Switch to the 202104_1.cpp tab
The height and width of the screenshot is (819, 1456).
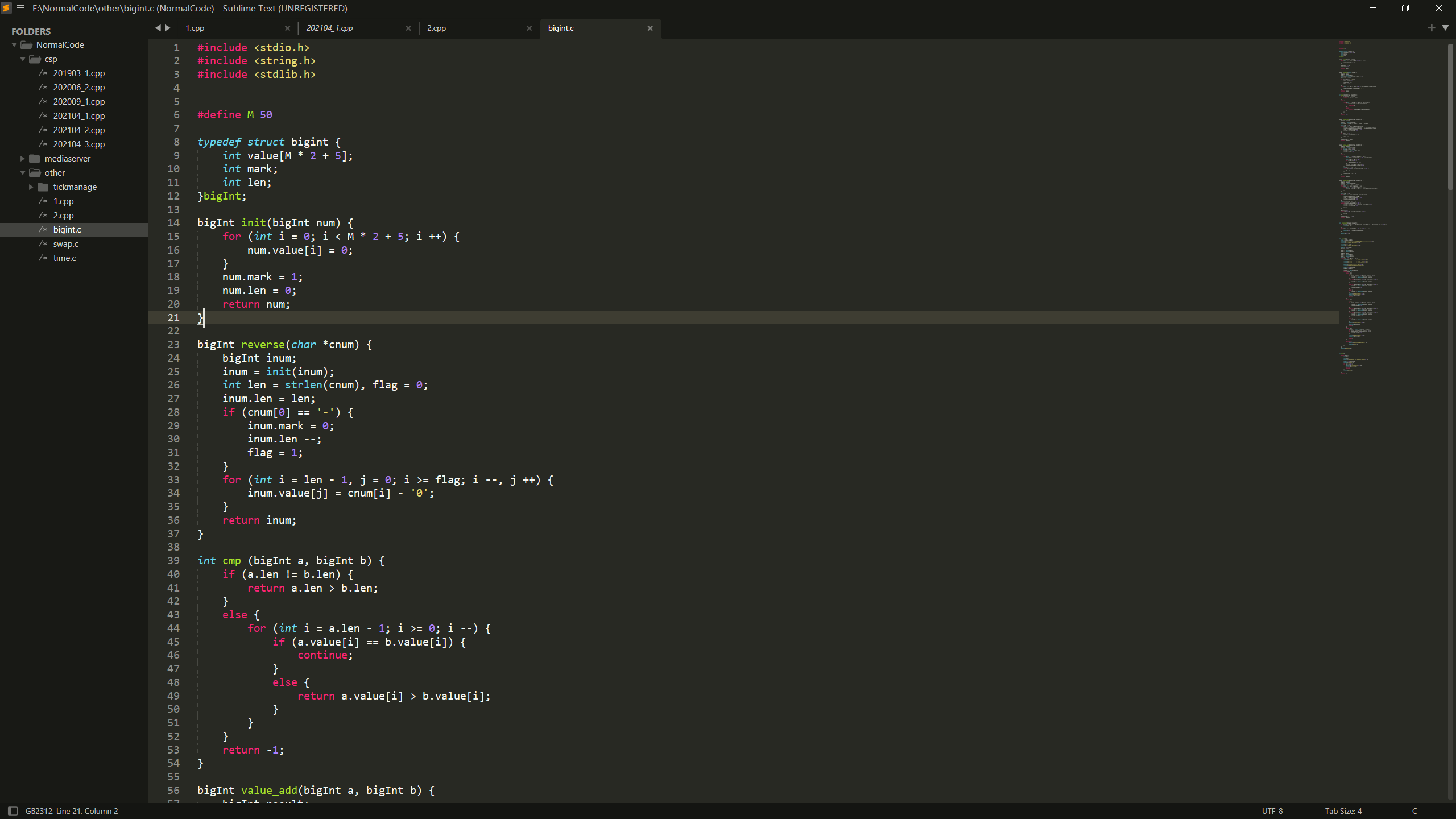point(329,28)
